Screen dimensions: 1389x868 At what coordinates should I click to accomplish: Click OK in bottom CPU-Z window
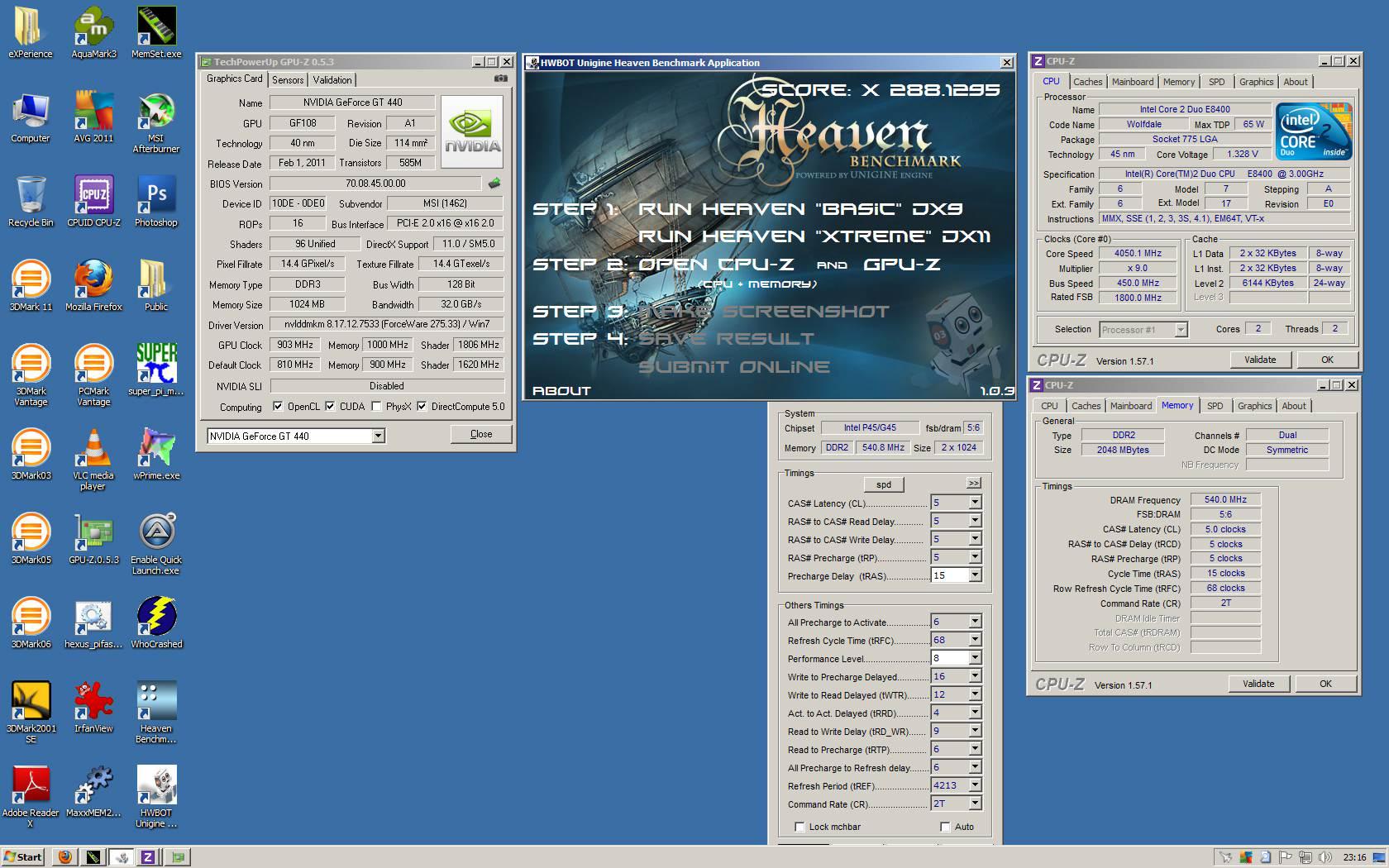pyautogui.click(x=1325, y=684)
